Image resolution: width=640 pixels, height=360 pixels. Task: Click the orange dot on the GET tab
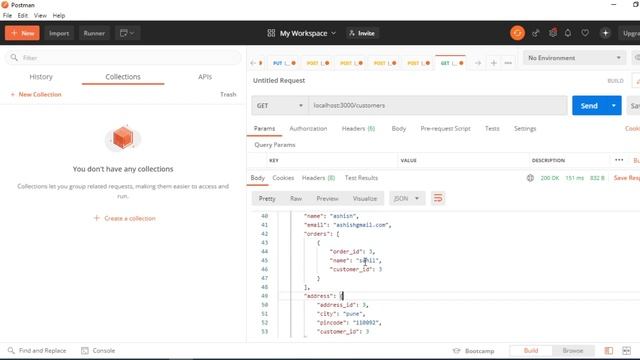[461, 63]
